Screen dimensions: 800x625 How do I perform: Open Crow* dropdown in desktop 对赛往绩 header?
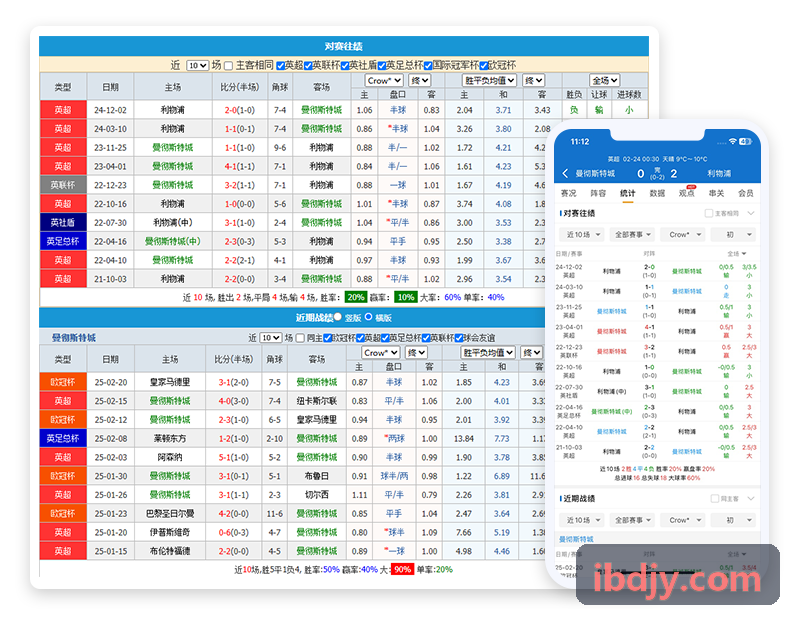384,81
